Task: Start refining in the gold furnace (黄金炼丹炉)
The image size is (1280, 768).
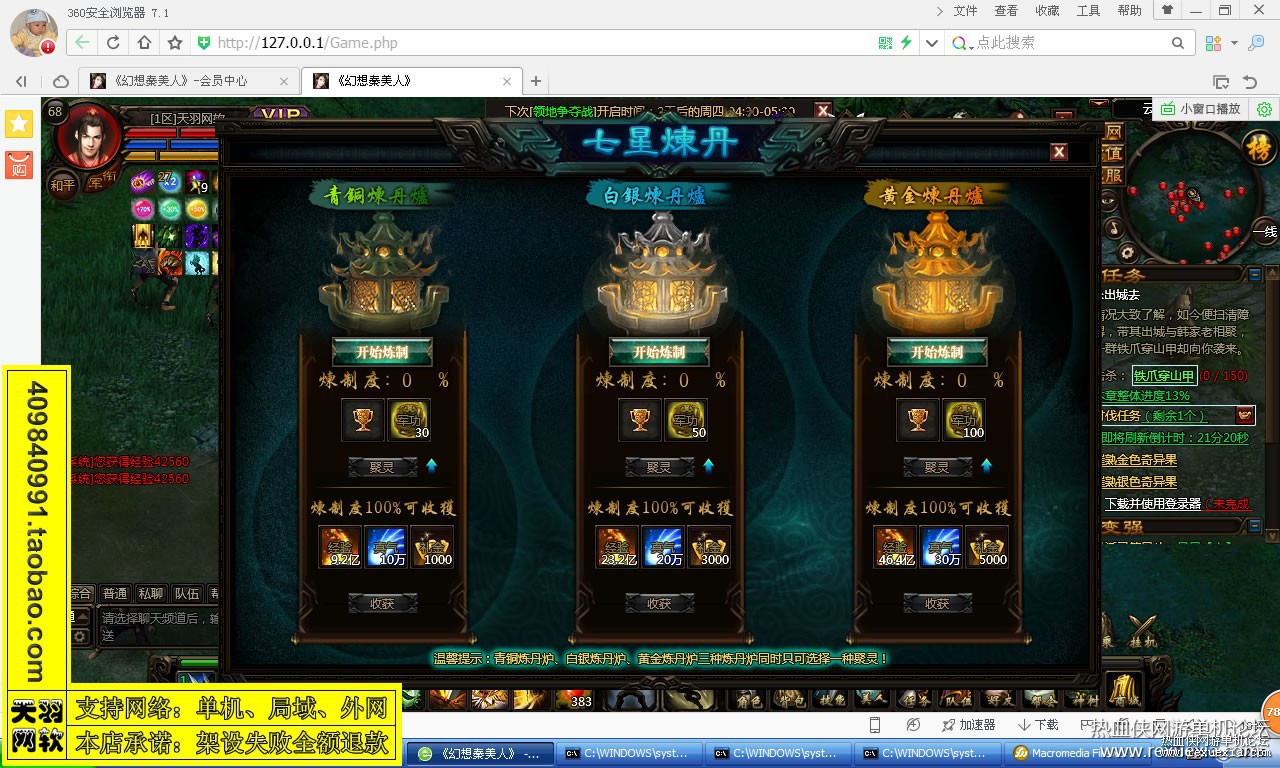Action: [937, 352]
